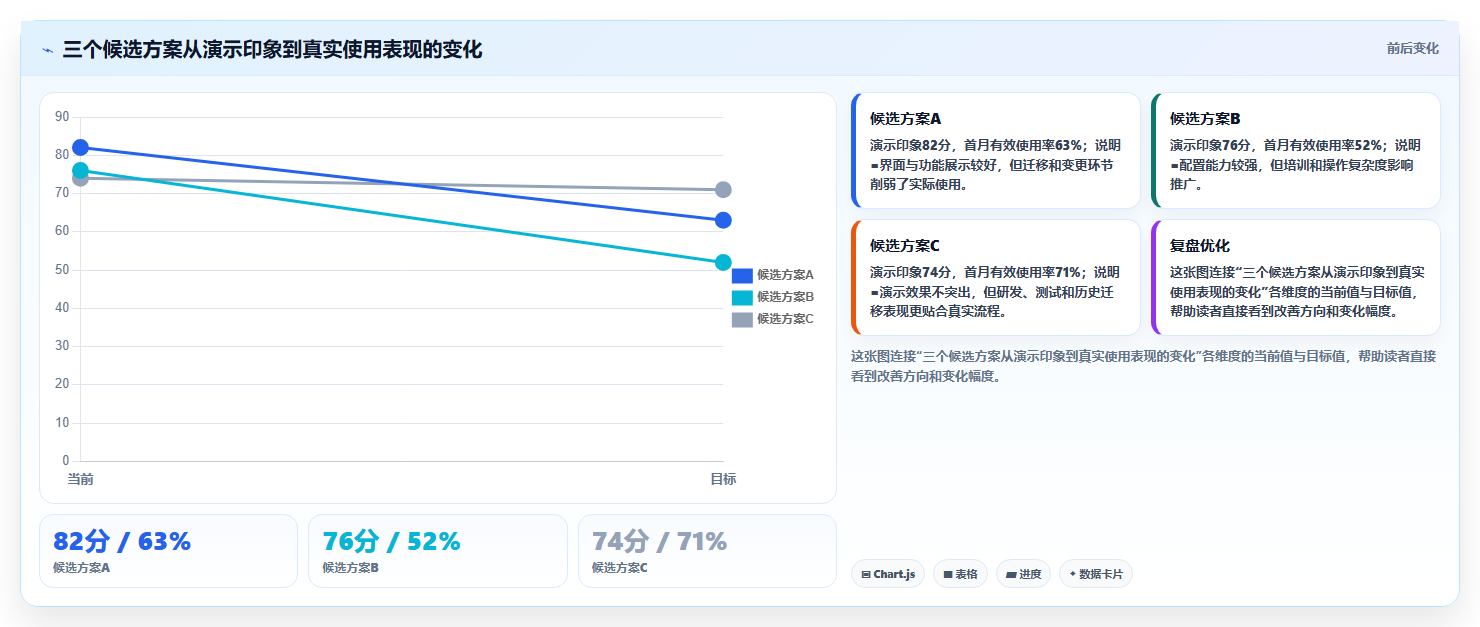Open the 候选方案B description card heading
1480x627 pixels.
pos(1205,118)
